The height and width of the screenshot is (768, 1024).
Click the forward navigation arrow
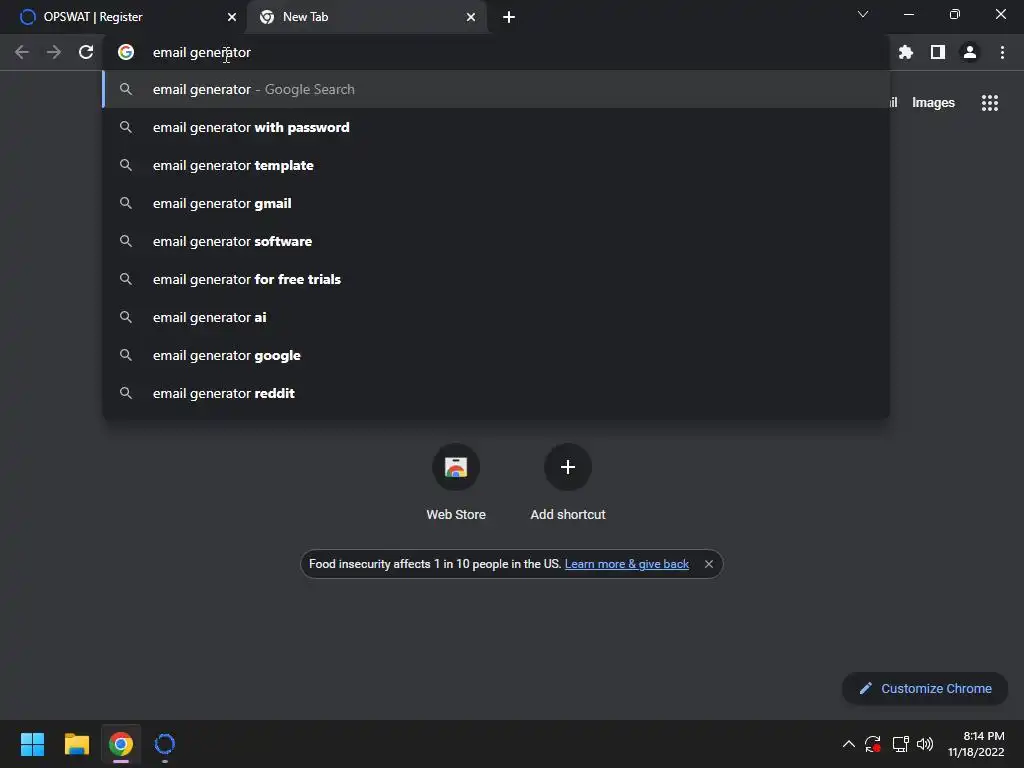pyautogui.click(x=54, y=52)
